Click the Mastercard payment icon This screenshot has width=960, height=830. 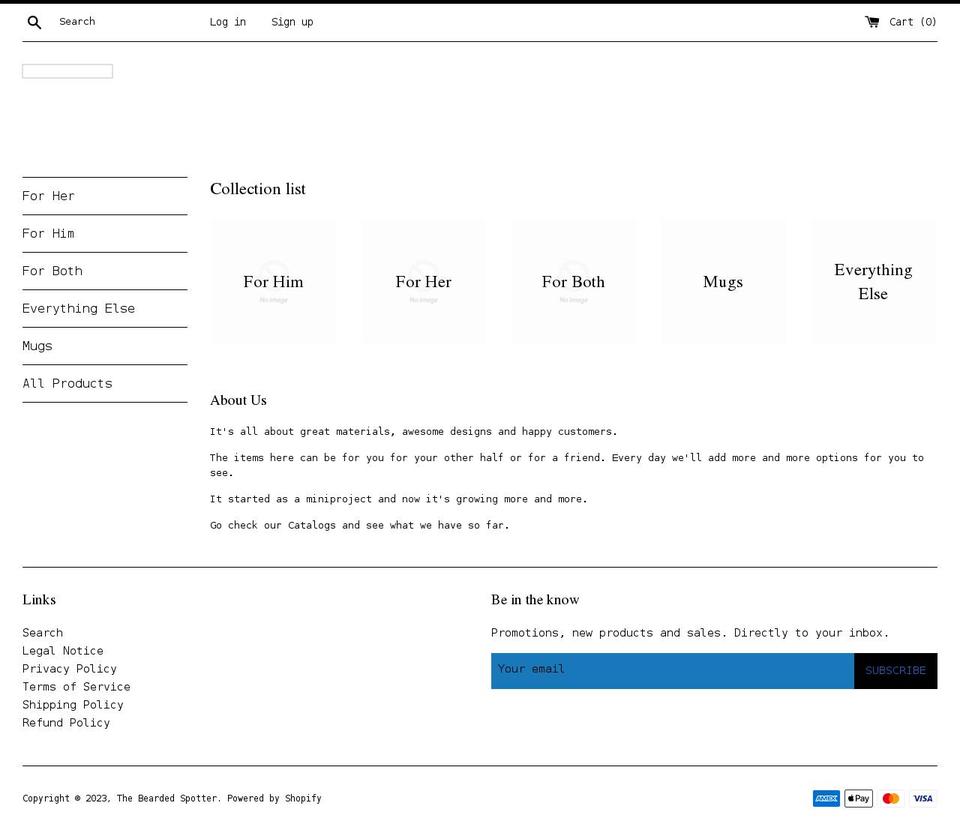coord(890,798)
